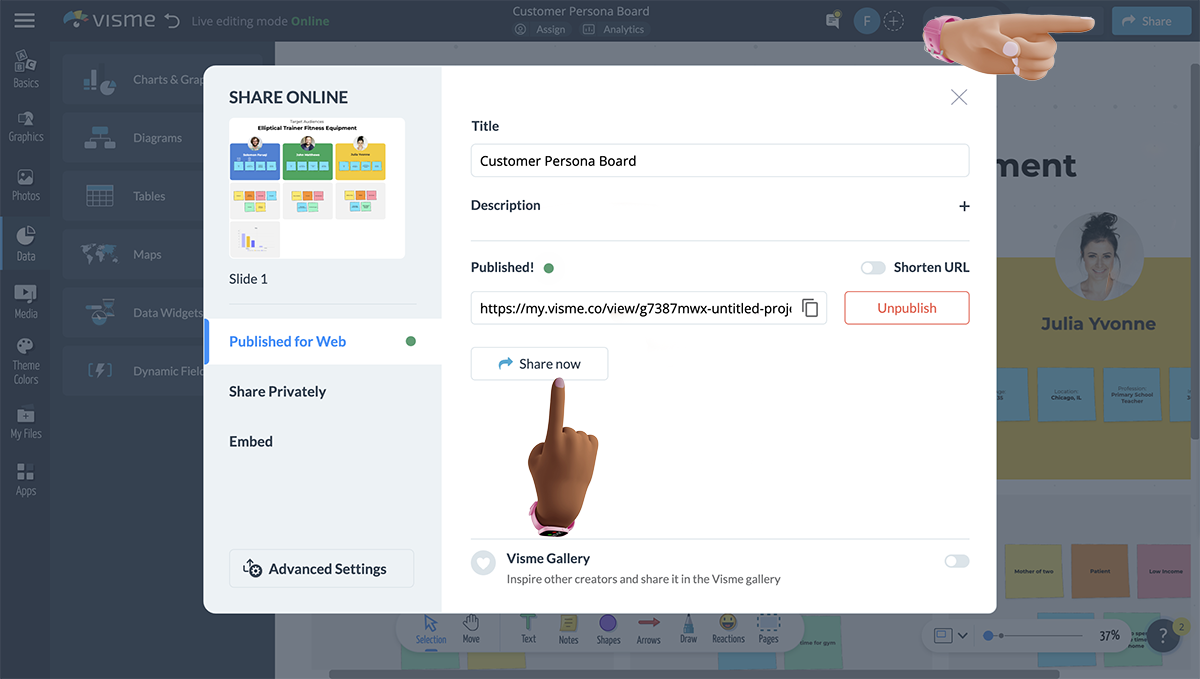Enable the Shorten URL toggle
Screen dimensions: 1200x679
[x=873, y=267]
